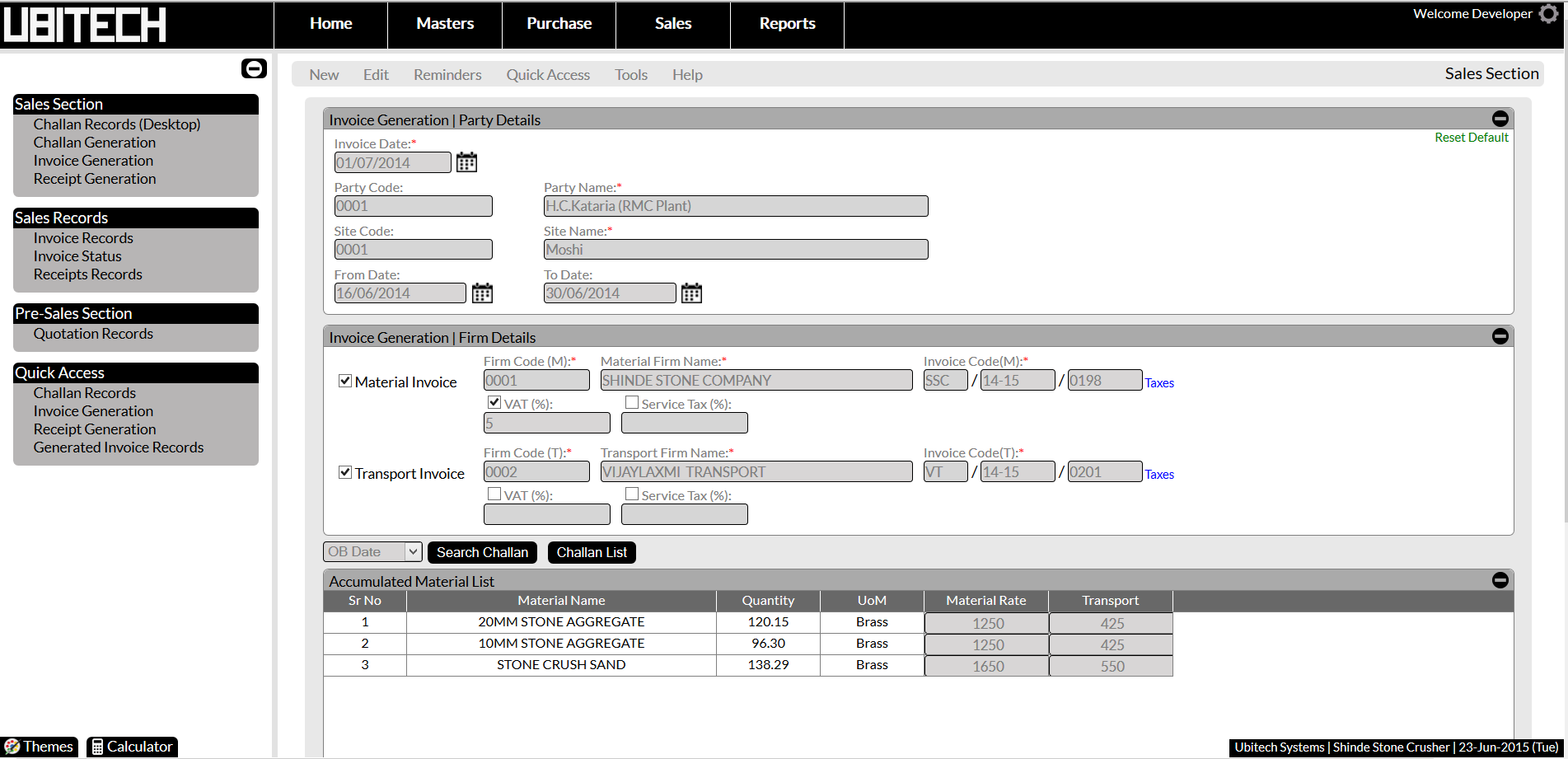The image size is (1568, 759).
Task: Uncheck the Material Invoice checkbox
Action: [345, 381]
